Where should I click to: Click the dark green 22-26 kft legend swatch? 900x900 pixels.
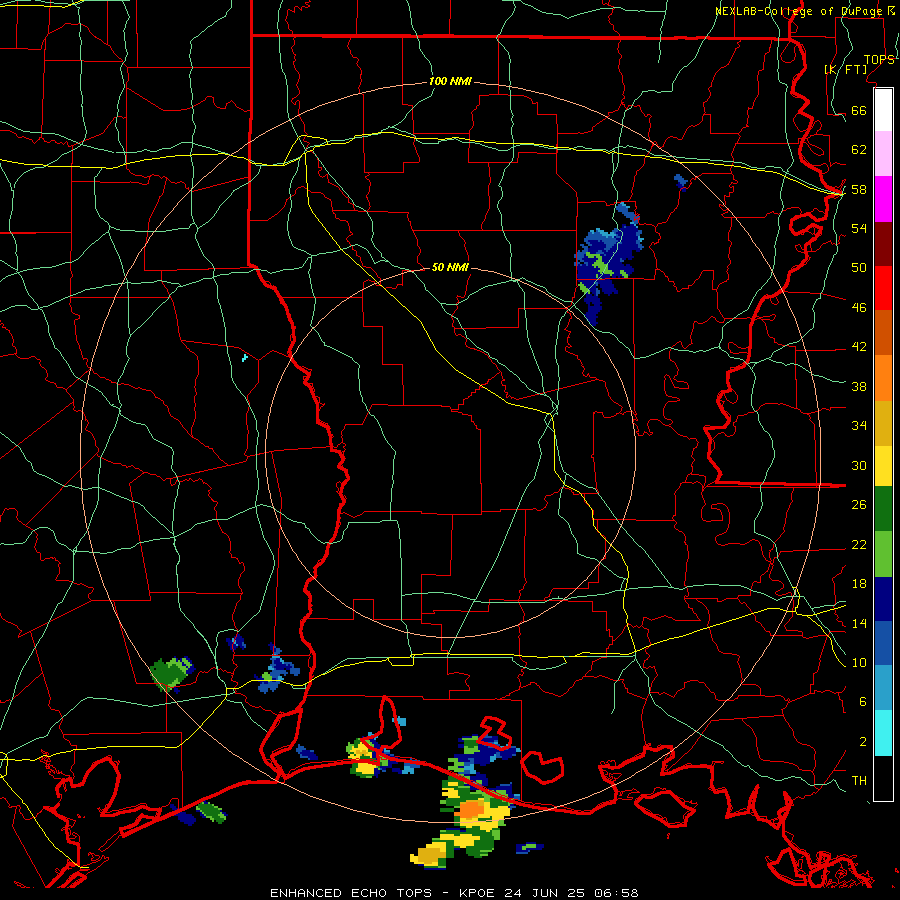tap(883, 508)
